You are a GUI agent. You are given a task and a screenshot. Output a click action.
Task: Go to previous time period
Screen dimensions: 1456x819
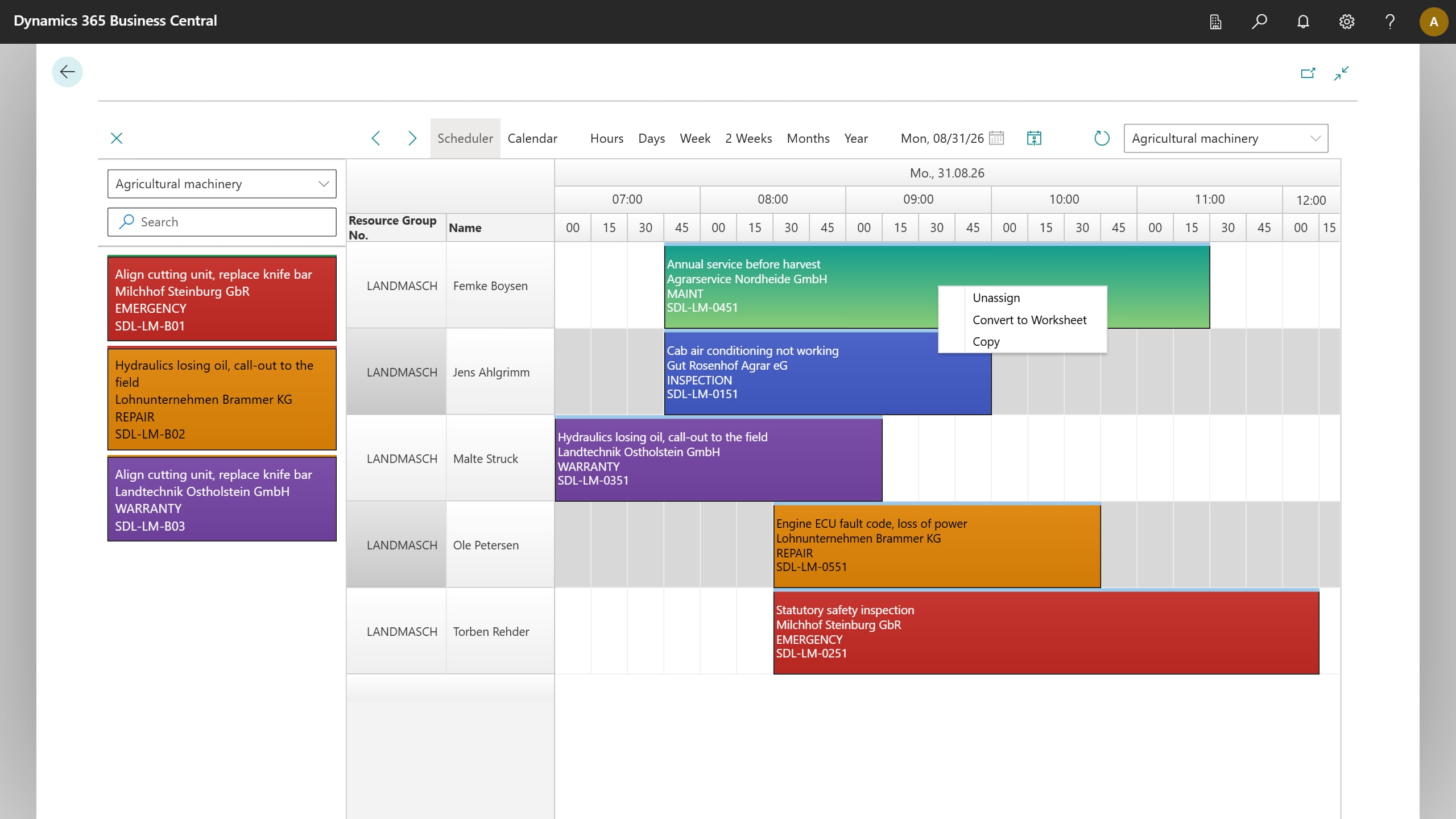(x=376, y=138)
